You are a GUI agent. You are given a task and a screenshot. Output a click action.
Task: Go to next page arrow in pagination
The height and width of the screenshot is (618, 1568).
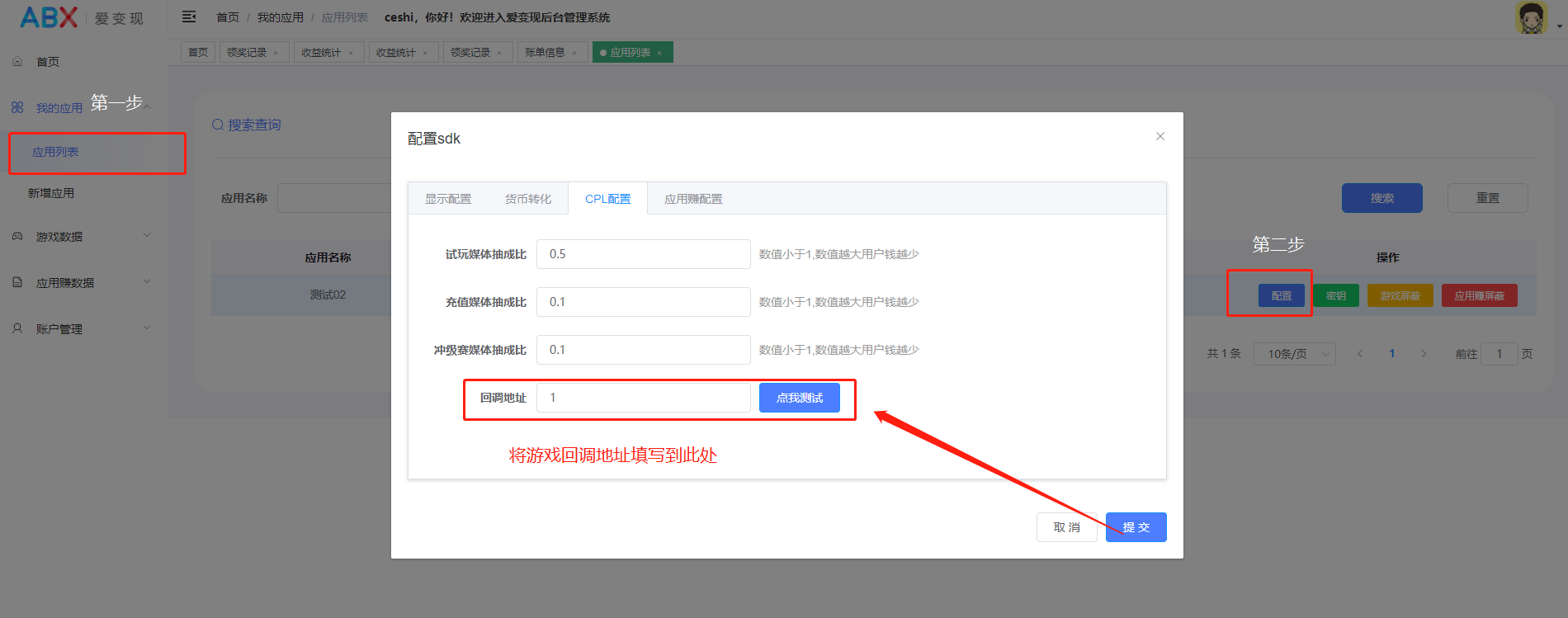(x=1424, y=354)
